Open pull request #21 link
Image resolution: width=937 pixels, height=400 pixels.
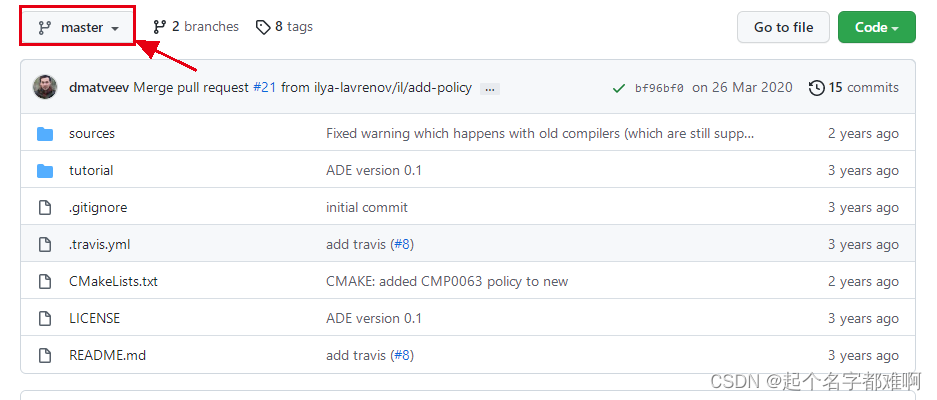click(263, 88)
